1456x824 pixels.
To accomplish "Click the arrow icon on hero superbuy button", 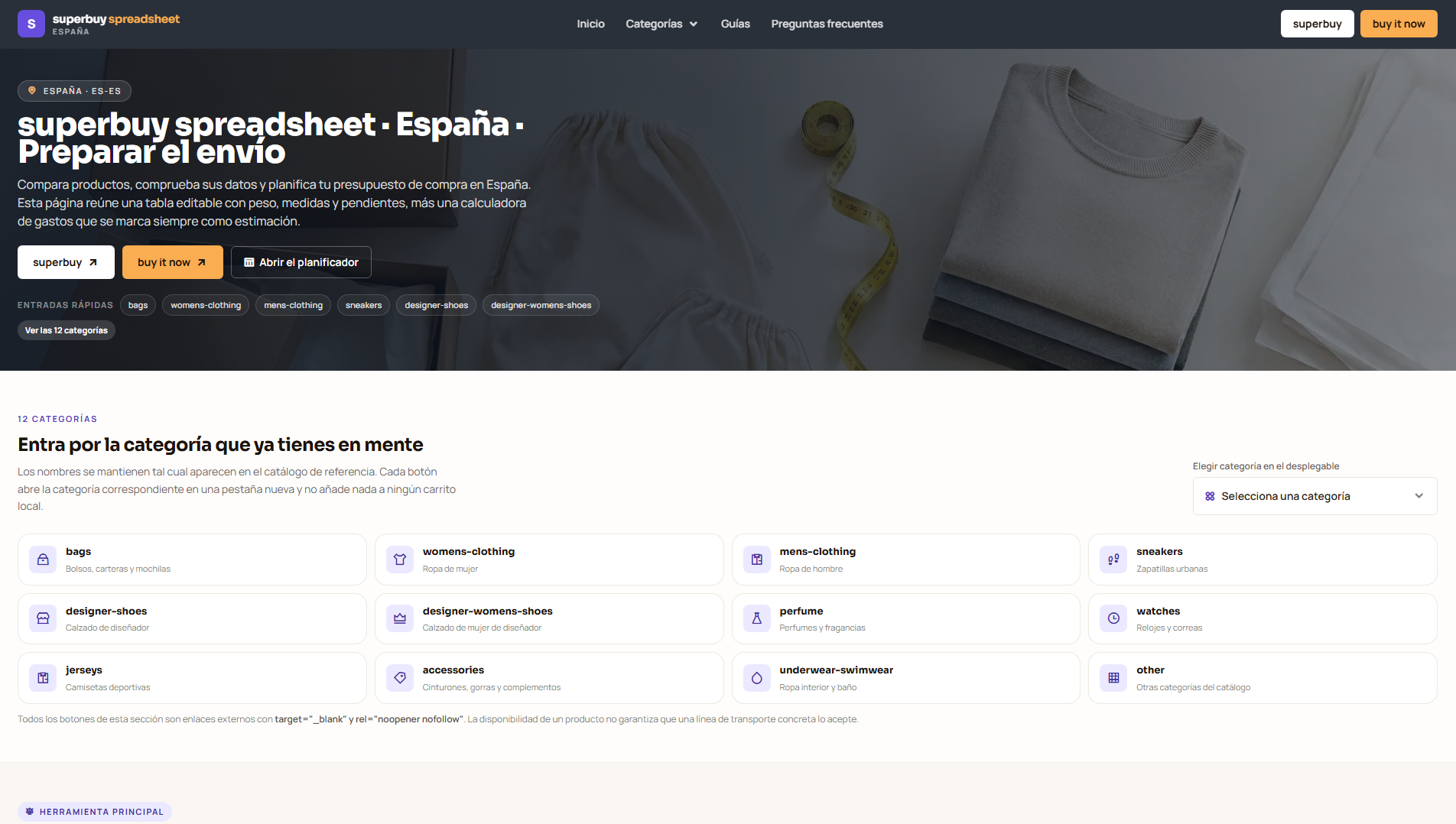I will [x=93, y=262].
